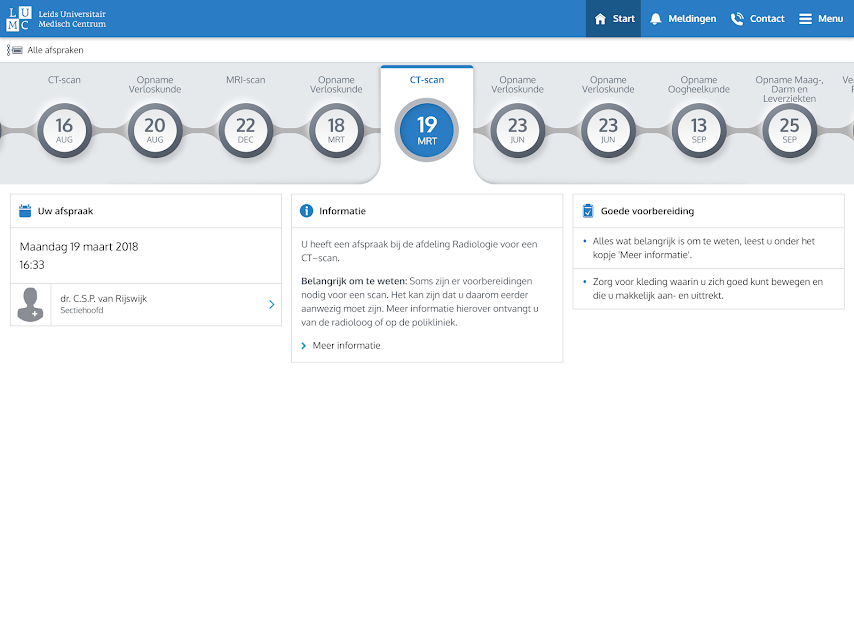Click chevron next to dr. van Rijswijk
The height and width of the screenshot is (640, 854).
pyautogui.click(x=271, y=304)
